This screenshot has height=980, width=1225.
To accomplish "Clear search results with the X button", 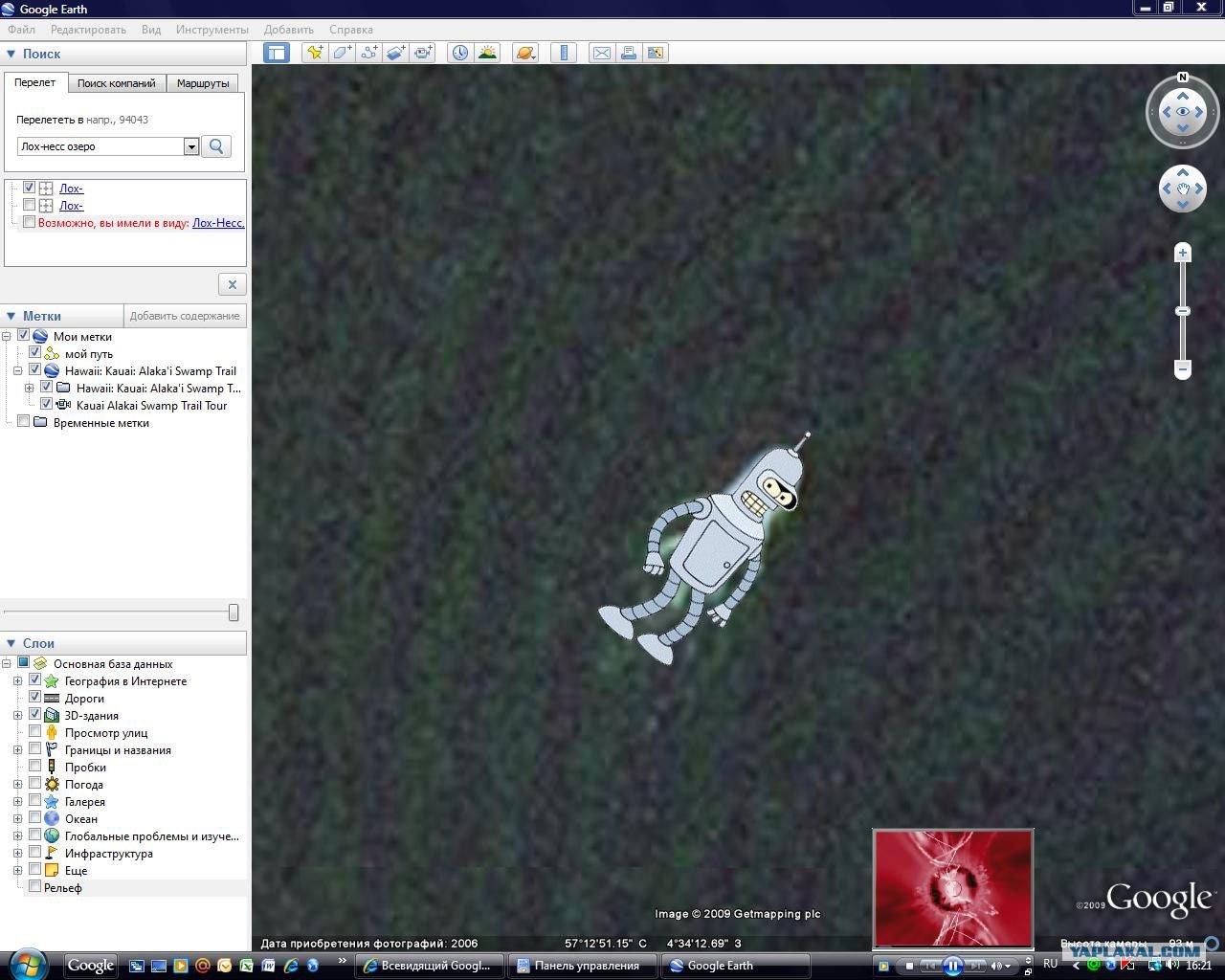I will [232, 284].
